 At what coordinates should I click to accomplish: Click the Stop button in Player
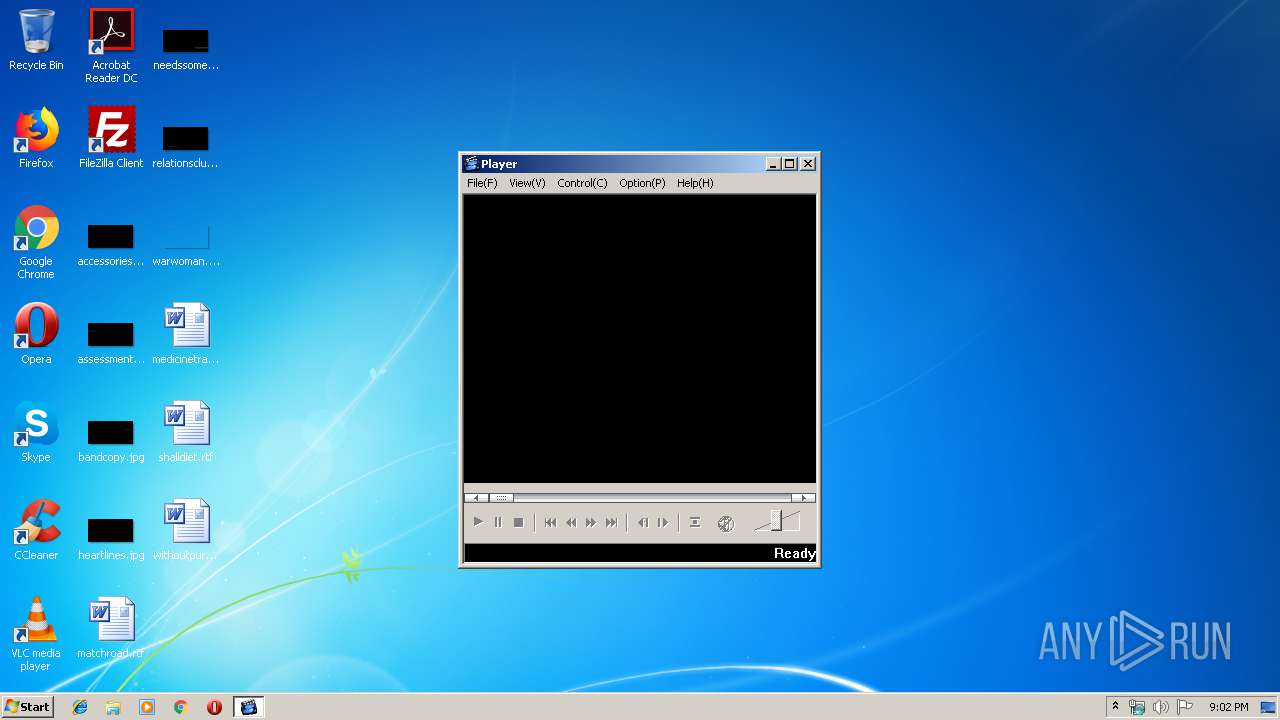(x=518, y=522)
